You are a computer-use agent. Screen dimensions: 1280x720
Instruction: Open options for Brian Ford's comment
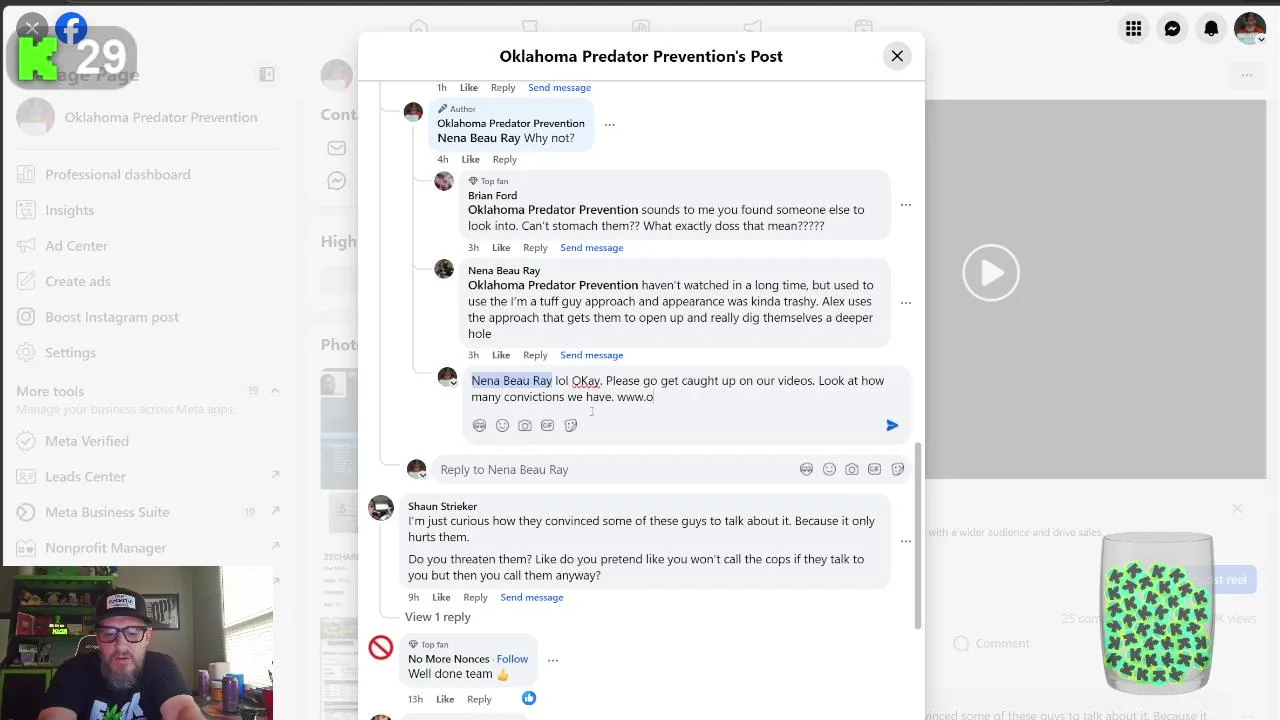tap(906, 205)
